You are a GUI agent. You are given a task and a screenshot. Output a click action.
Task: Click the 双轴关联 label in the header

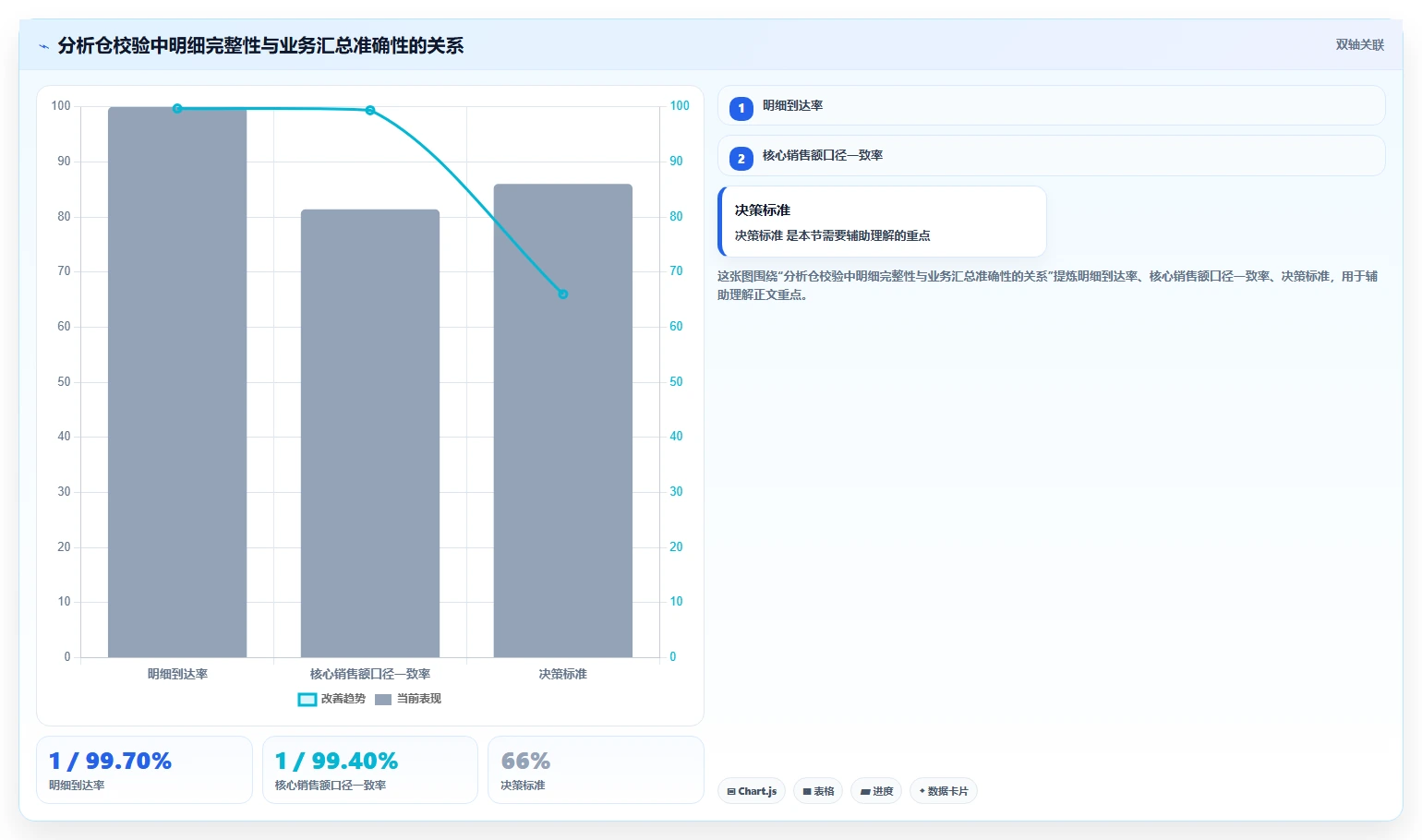click(1359, 45)
